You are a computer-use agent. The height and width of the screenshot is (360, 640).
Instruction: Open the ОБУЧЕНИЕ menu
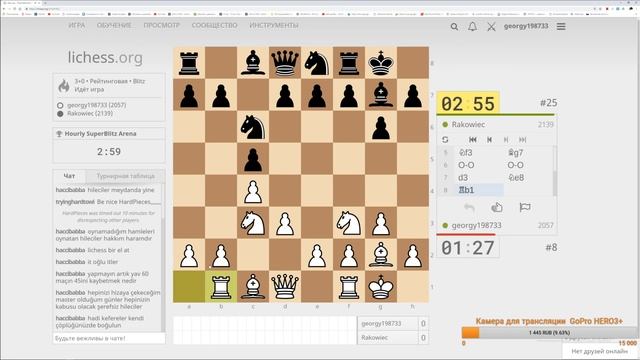click(x=114, y=25)
